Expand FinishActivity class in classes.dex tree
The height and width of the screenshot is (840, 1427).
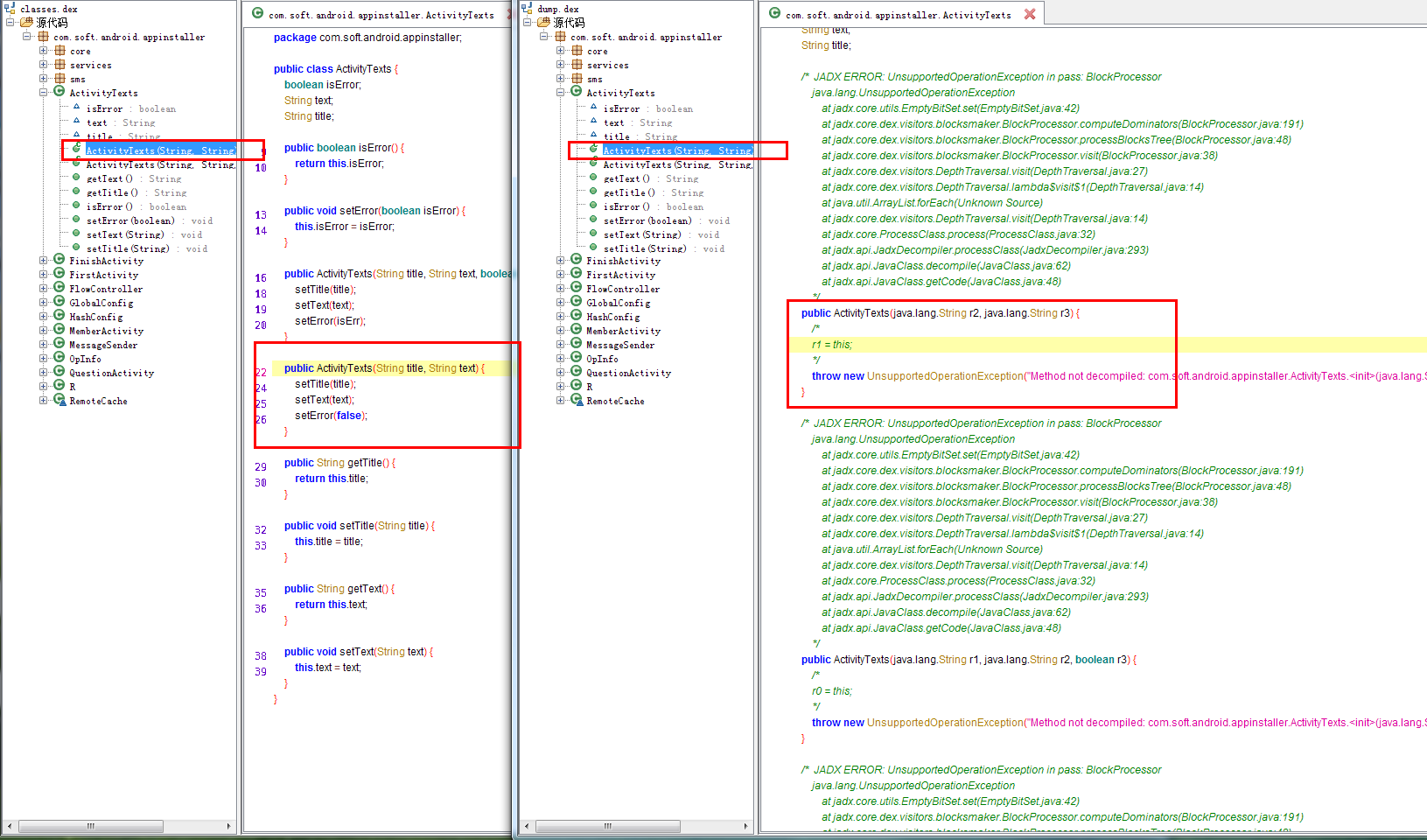pos(44,260)
